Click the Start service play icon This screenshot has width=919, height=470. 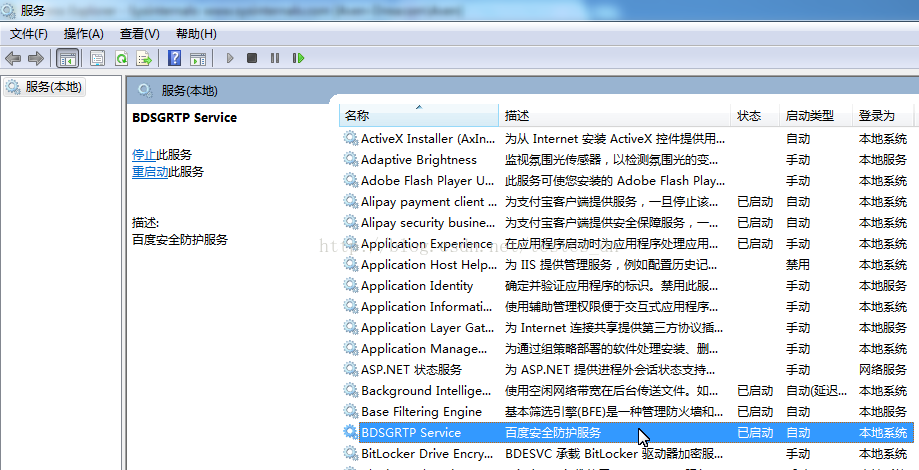point(230,58)
